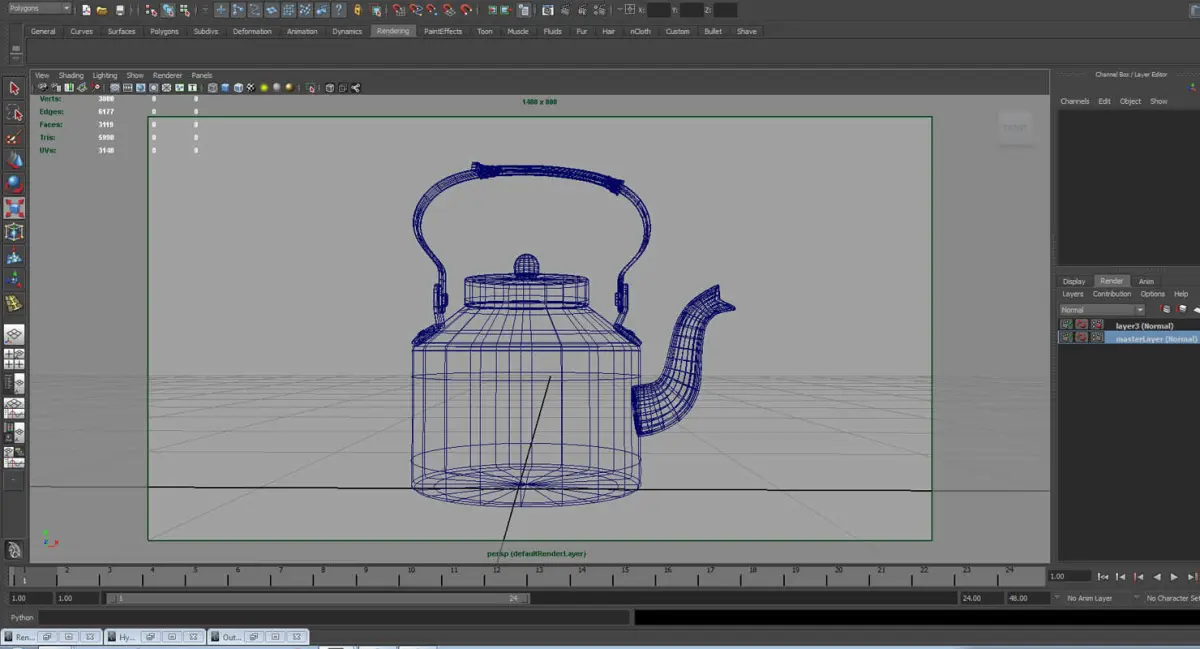This screenshot has height=649, width=1200.
Task: Select masterLayer (Normal) render layer
Action: click(1156, 338)
